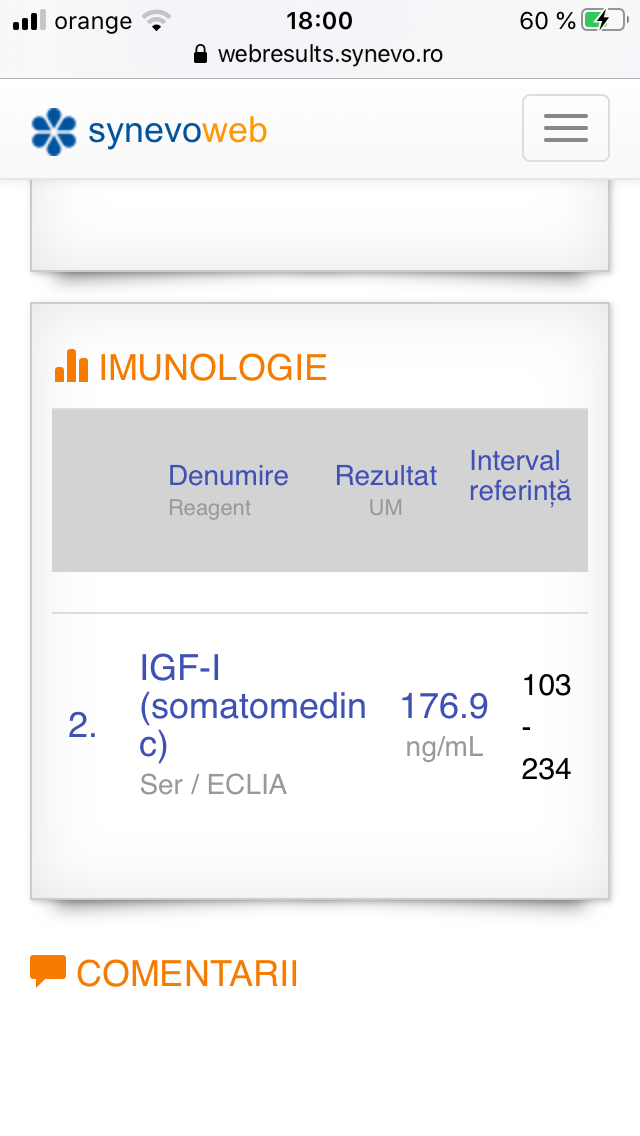Tap the COMENTARII section heading
Image resolution: width=640 pixels, height=1136 pixels.
tap(187, 973)
